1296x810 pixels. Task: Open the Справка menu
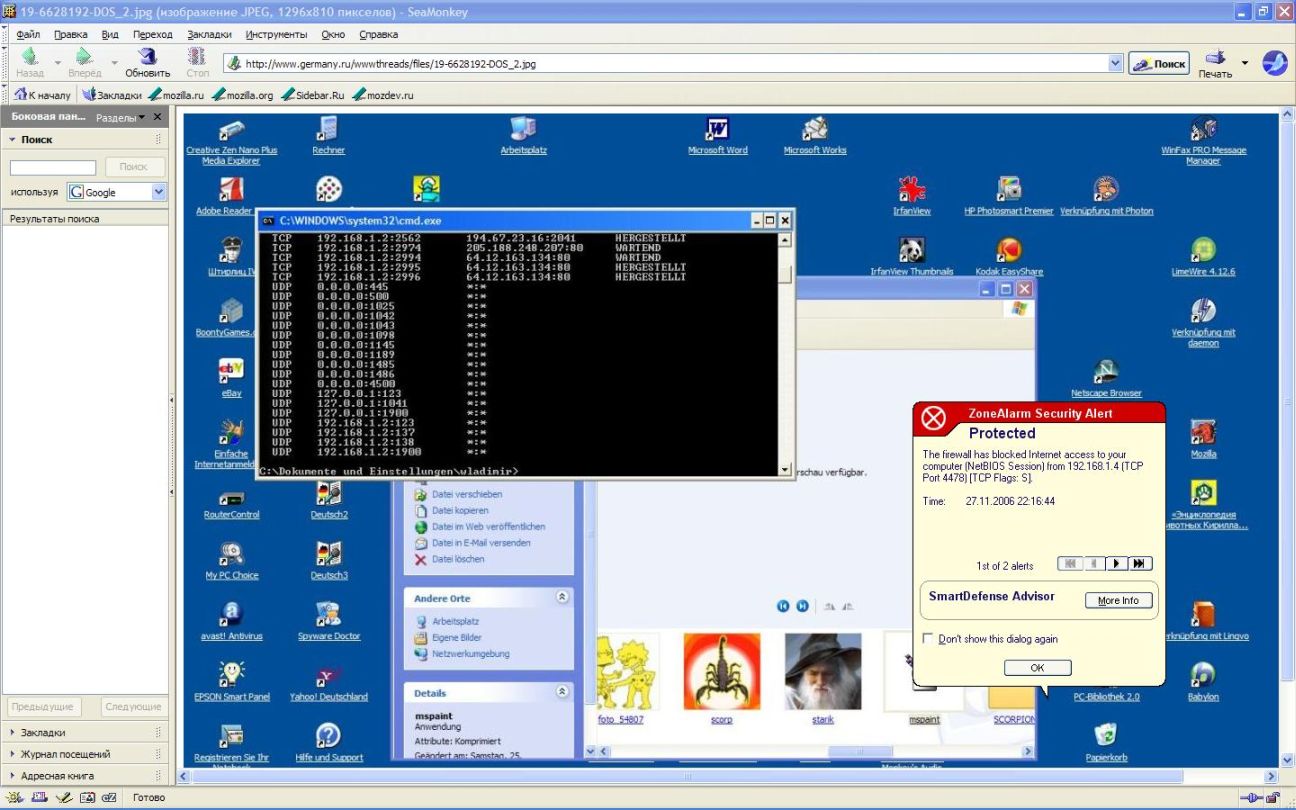pos(378,34)
